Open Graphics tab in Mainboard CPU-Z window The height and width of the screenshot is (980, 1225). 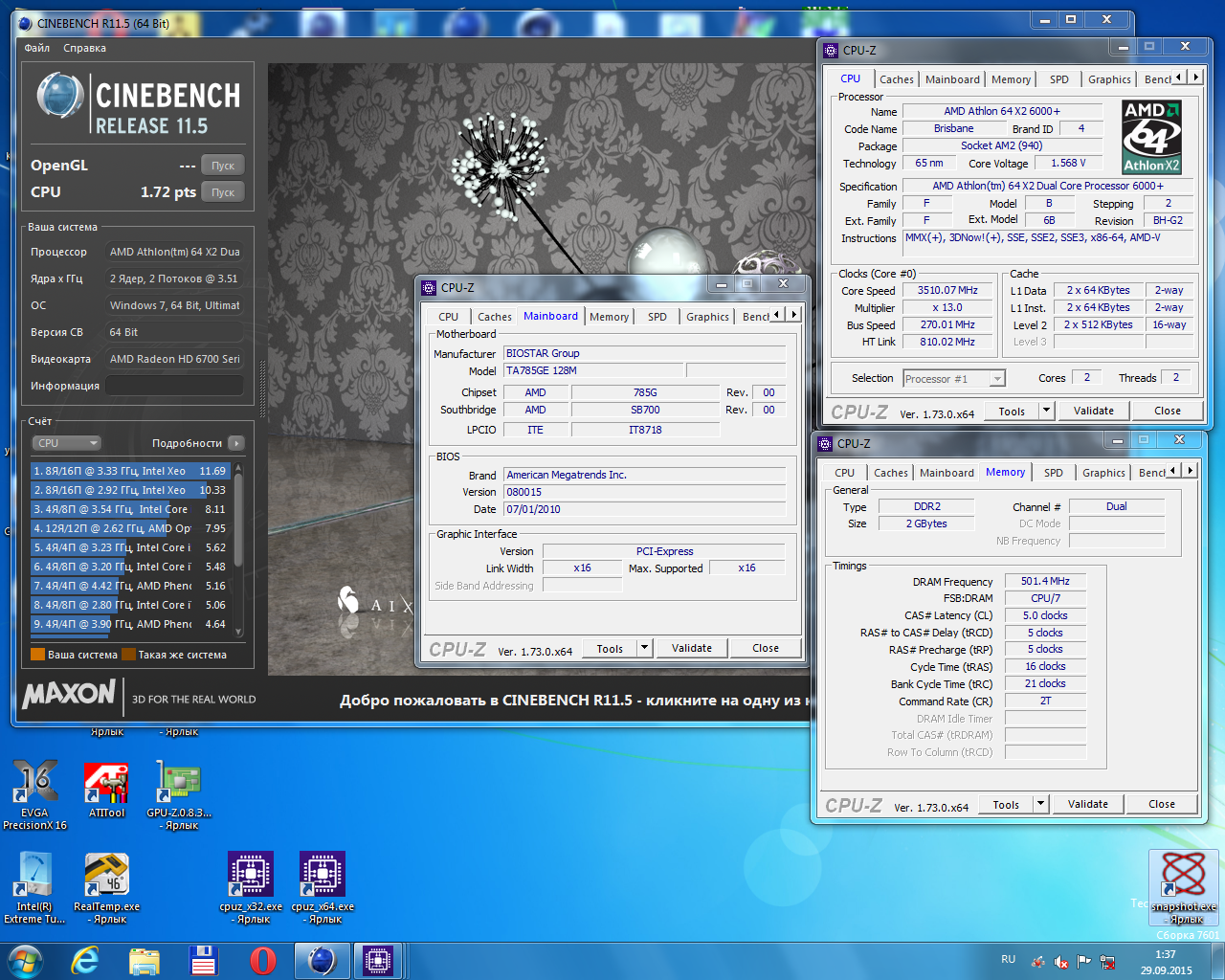(x=707, y=317)
